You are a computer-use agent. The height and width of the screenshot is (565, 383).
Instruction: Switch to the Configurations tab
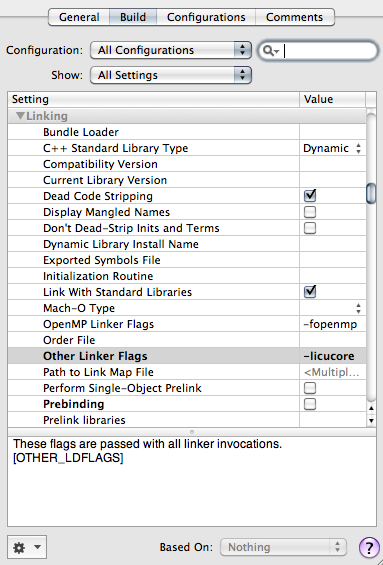pos(206,17)
